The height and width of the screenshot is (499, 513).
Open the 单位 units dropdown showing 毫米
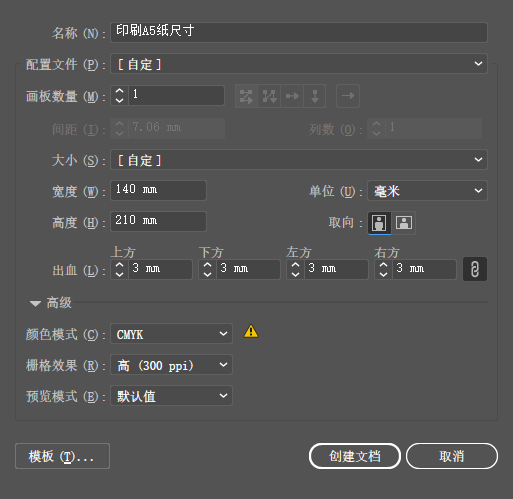pyautogui.click(x=427, y=191)
